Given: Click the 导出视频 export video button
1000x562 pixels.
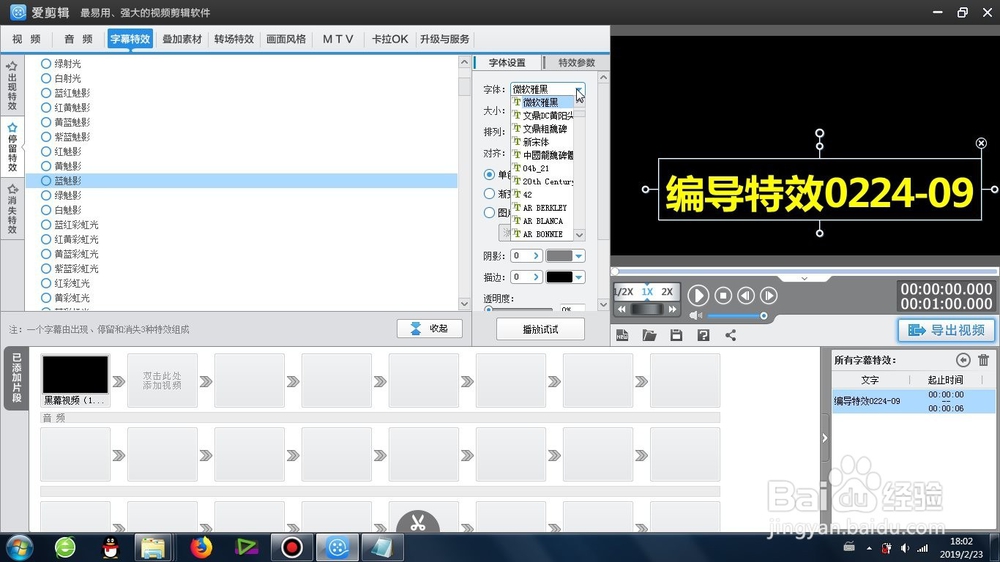Looking at the screenshot, I should pos(946,330).
